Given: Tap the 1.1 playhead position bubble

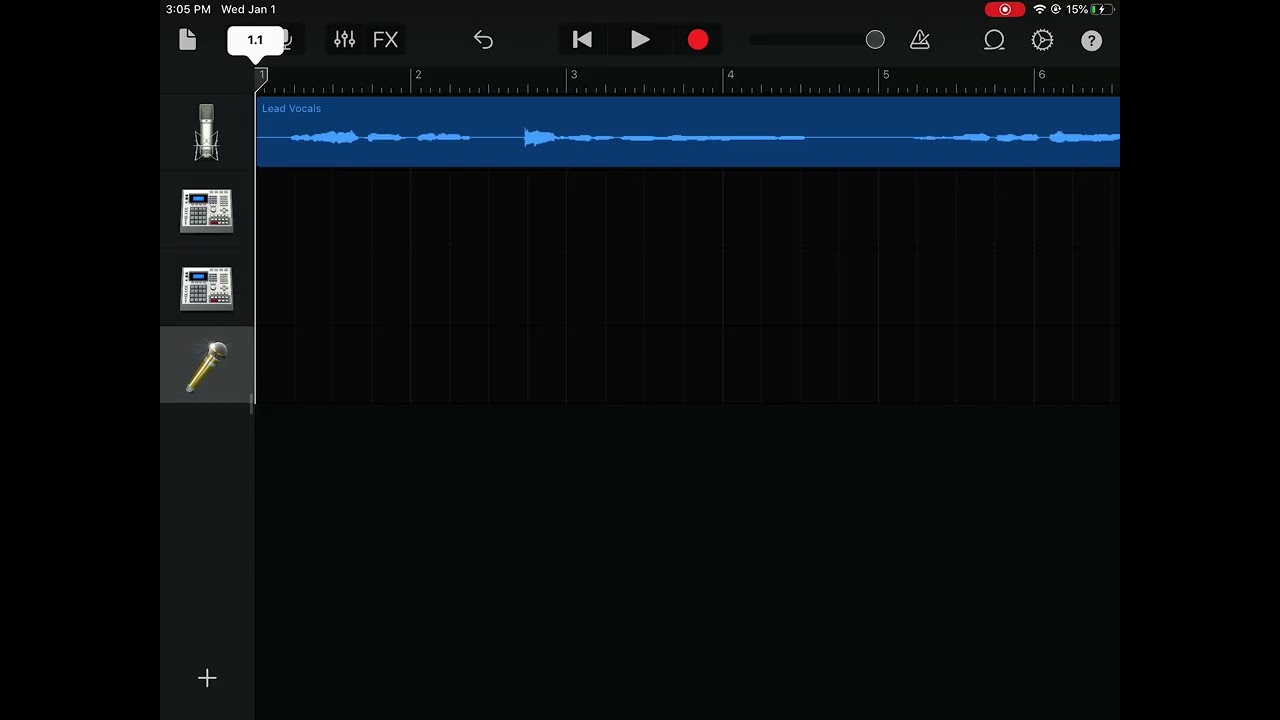Looking at the screenshot, I should pos(255,40).
